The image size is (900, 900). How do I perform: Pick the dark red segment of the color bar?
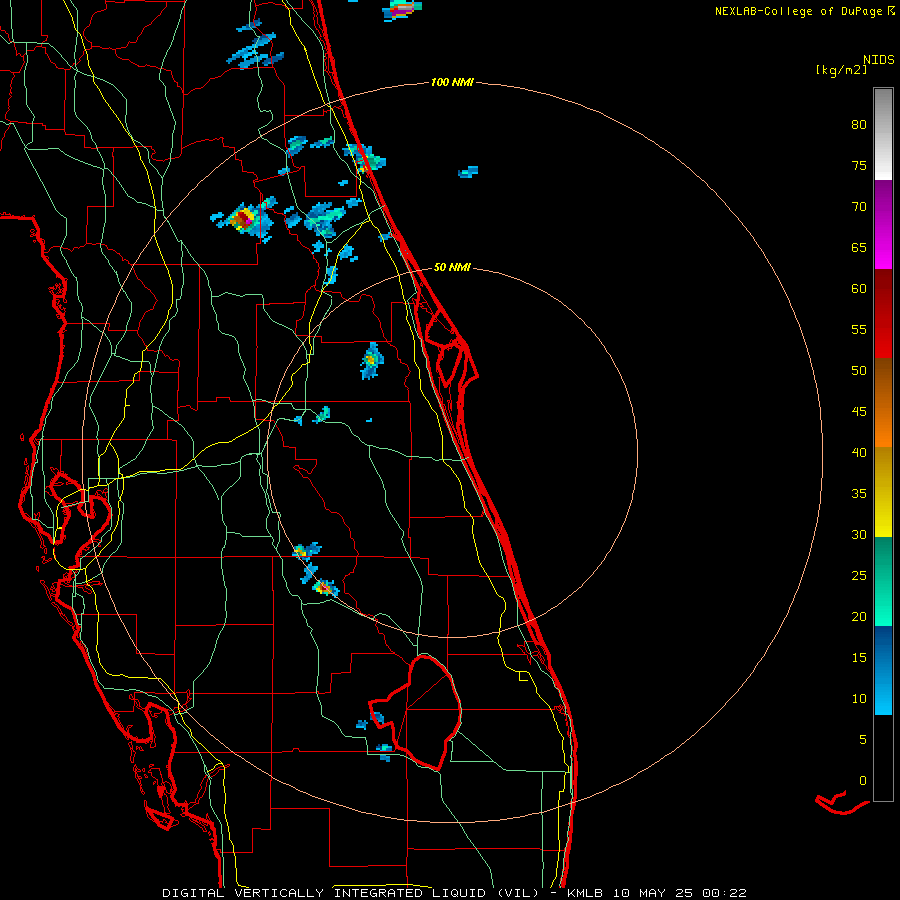883,313
